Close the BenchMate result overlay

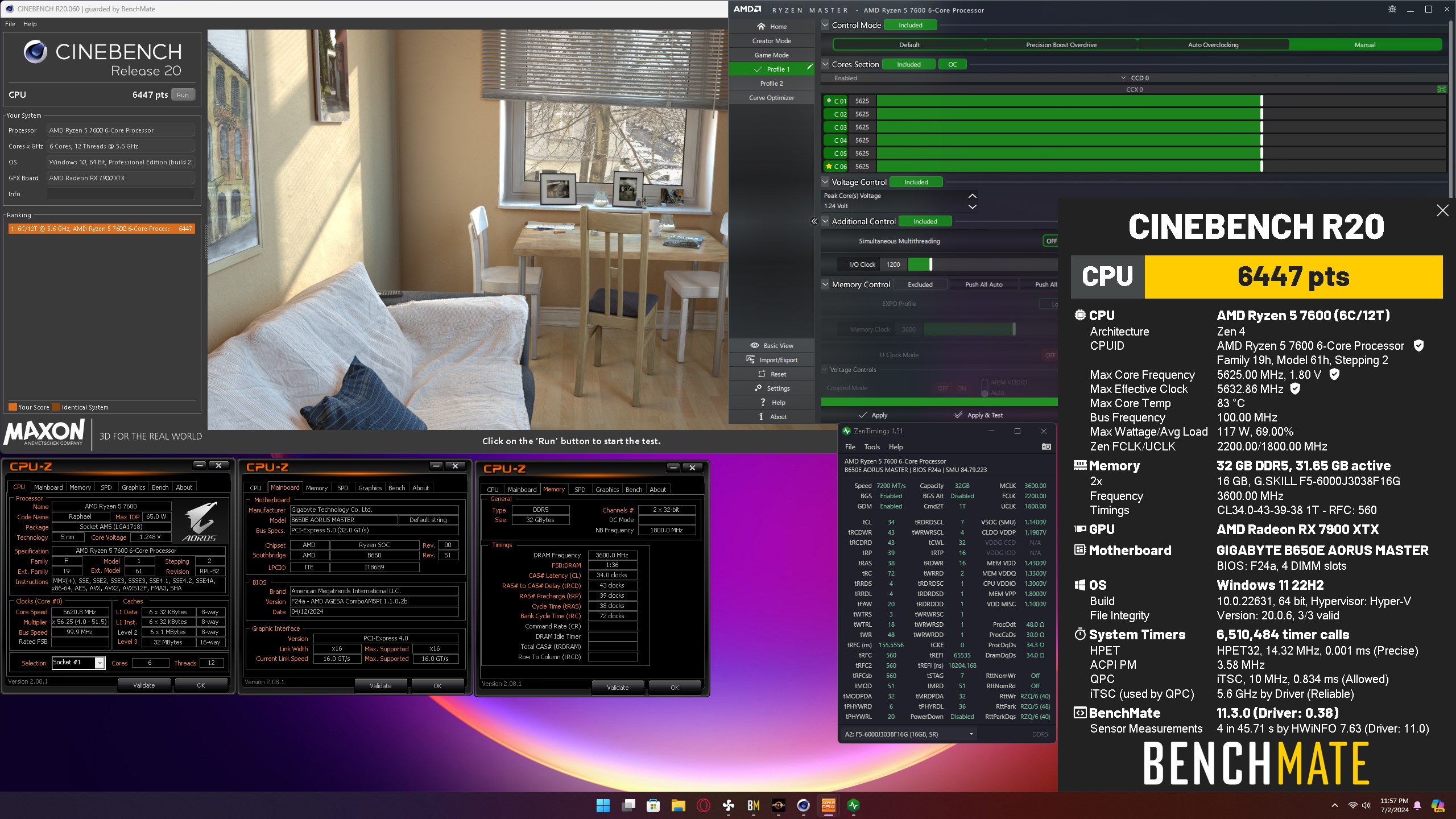1442,210
